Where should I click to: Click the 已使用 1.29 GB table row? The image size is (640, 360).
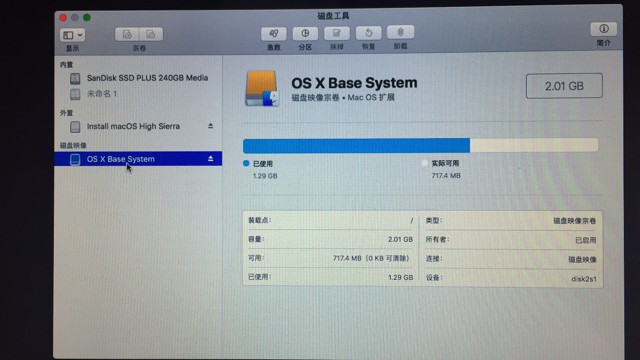(x=331, y=277)
